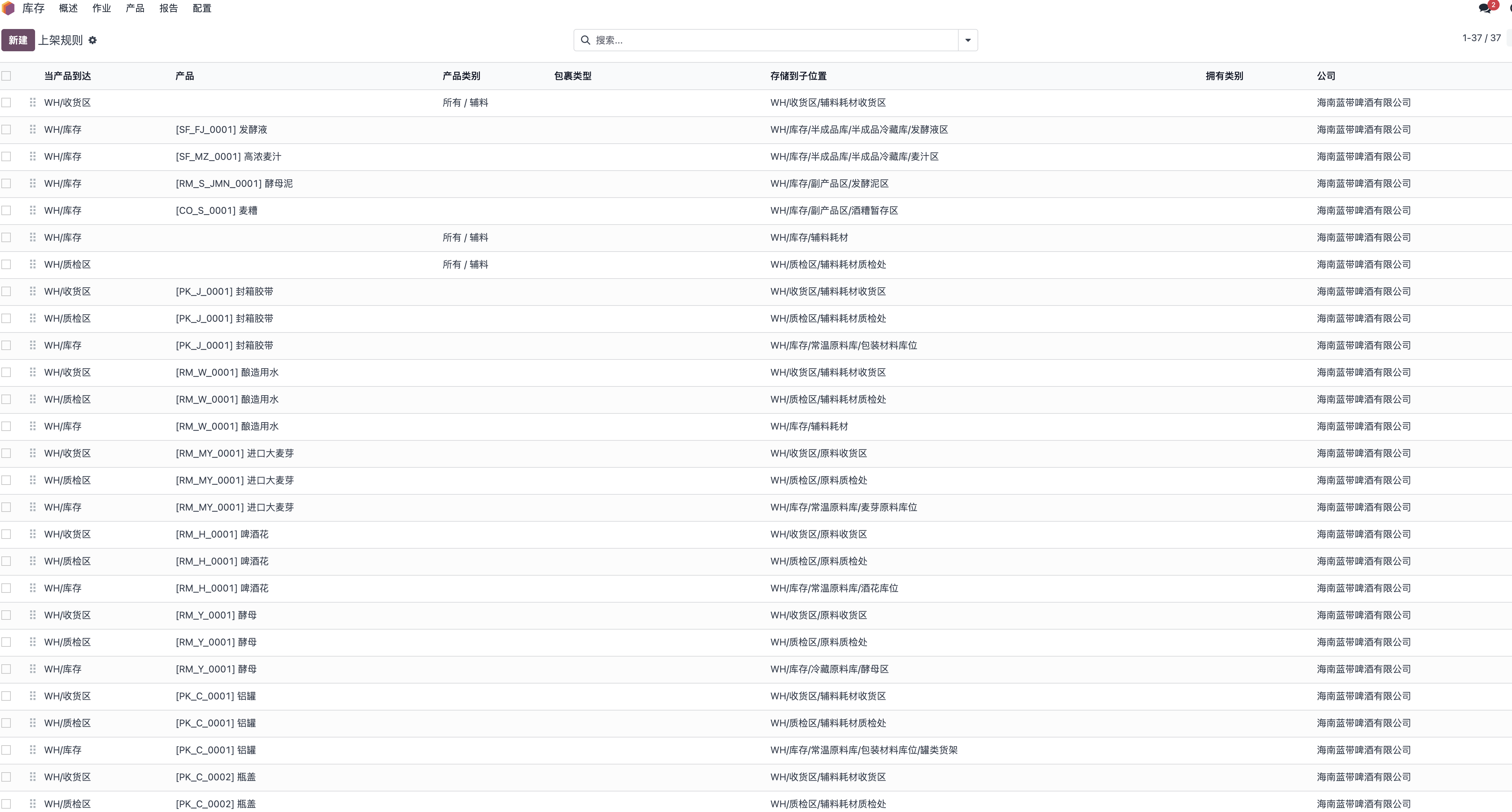The image size is (1512, 812).
Task: Click WH/库存/半成品库/半成品冷藏库/麦汁区 location cell
Action: [854, 156]
